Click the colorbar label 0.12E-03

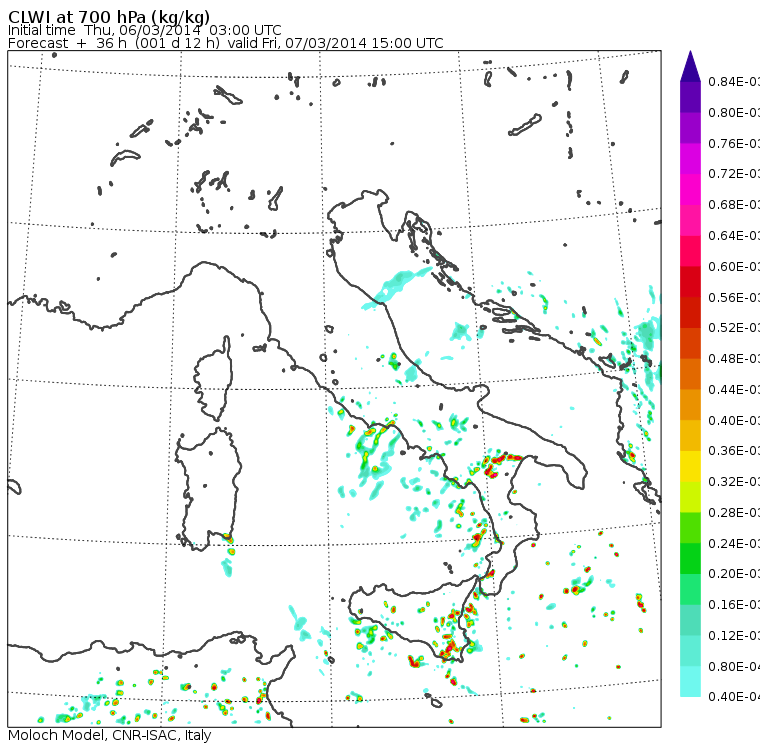734,636
